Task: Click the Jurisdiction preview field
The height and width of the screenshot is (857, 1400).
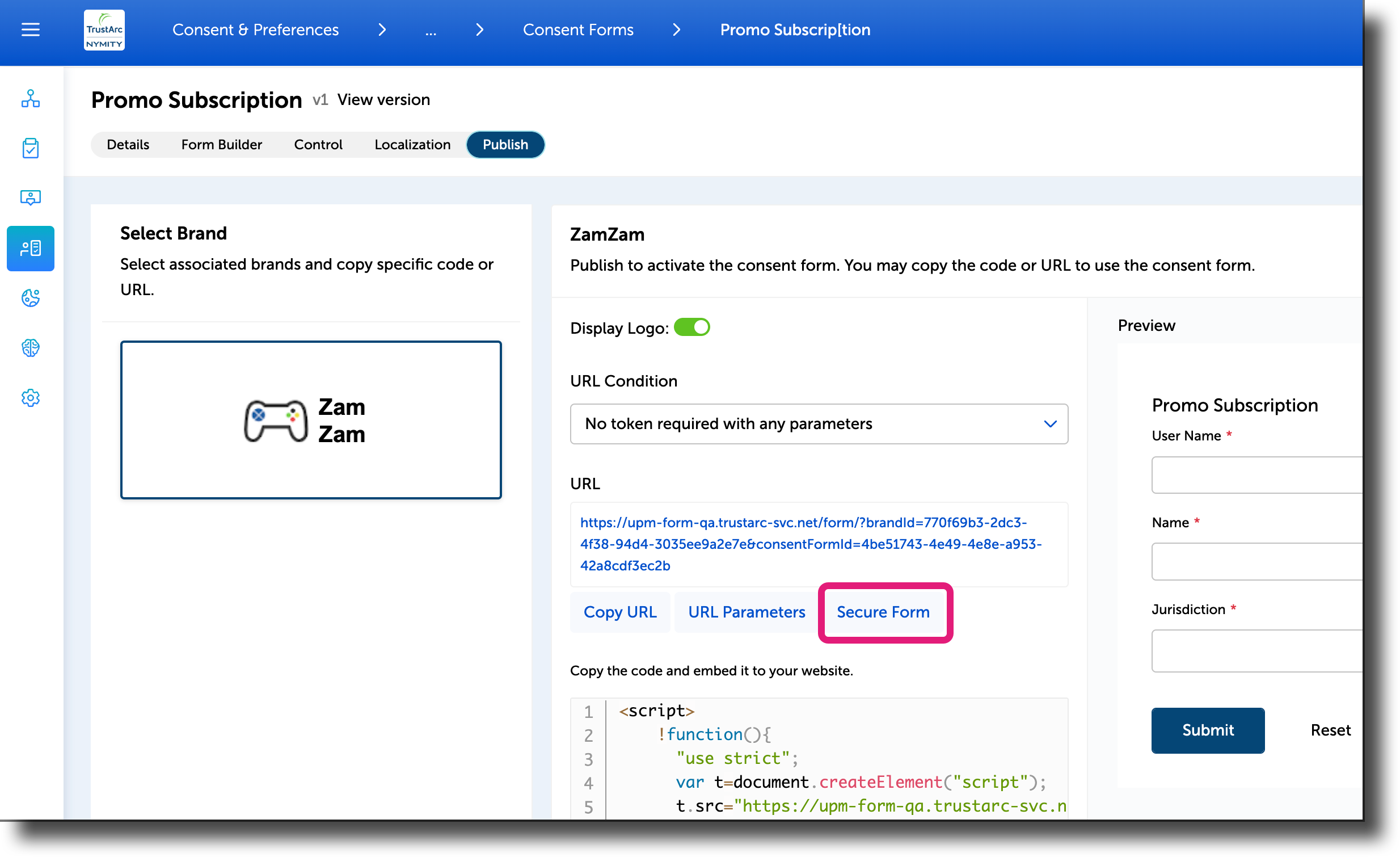Action: (x=1257, y=651)
